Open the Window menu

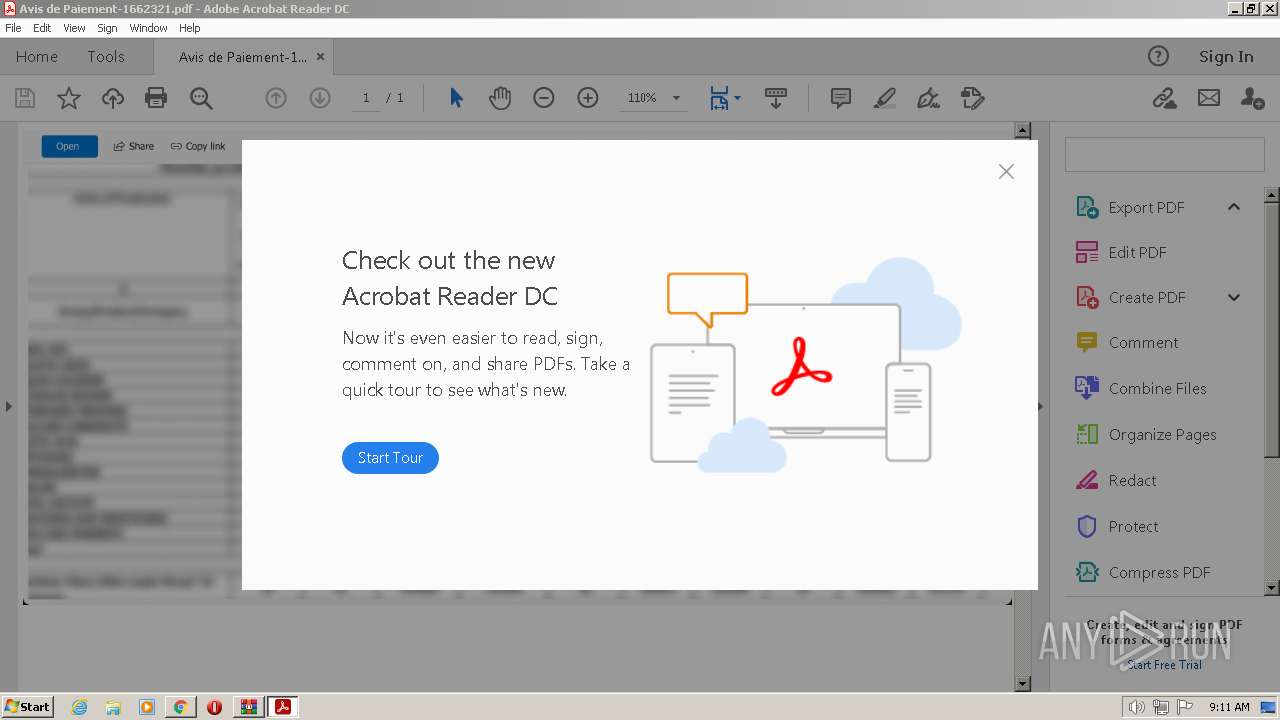tap(148, 28)
